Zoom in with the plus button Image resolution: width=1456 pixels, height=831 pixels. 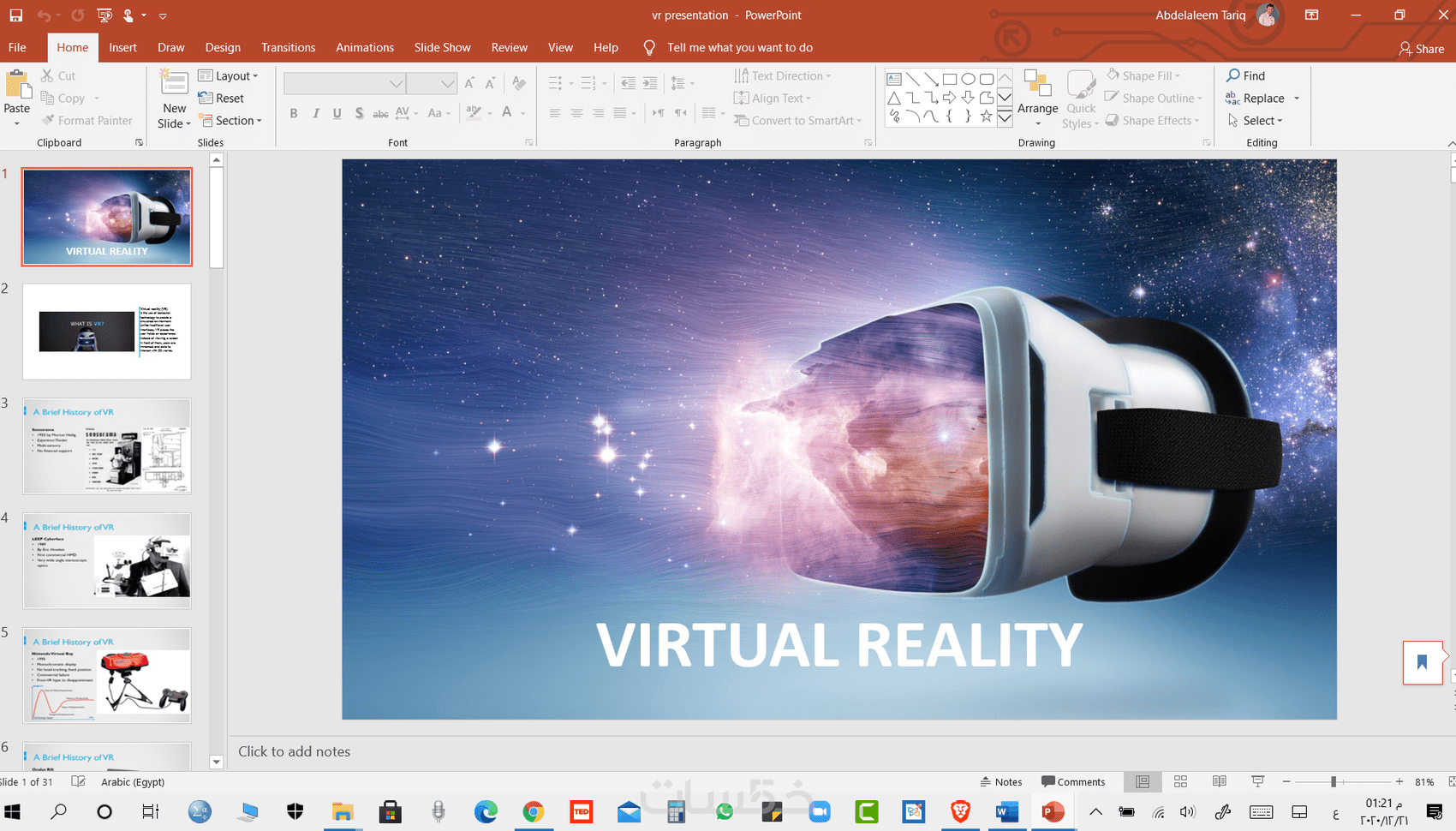tap(1399, 781)
